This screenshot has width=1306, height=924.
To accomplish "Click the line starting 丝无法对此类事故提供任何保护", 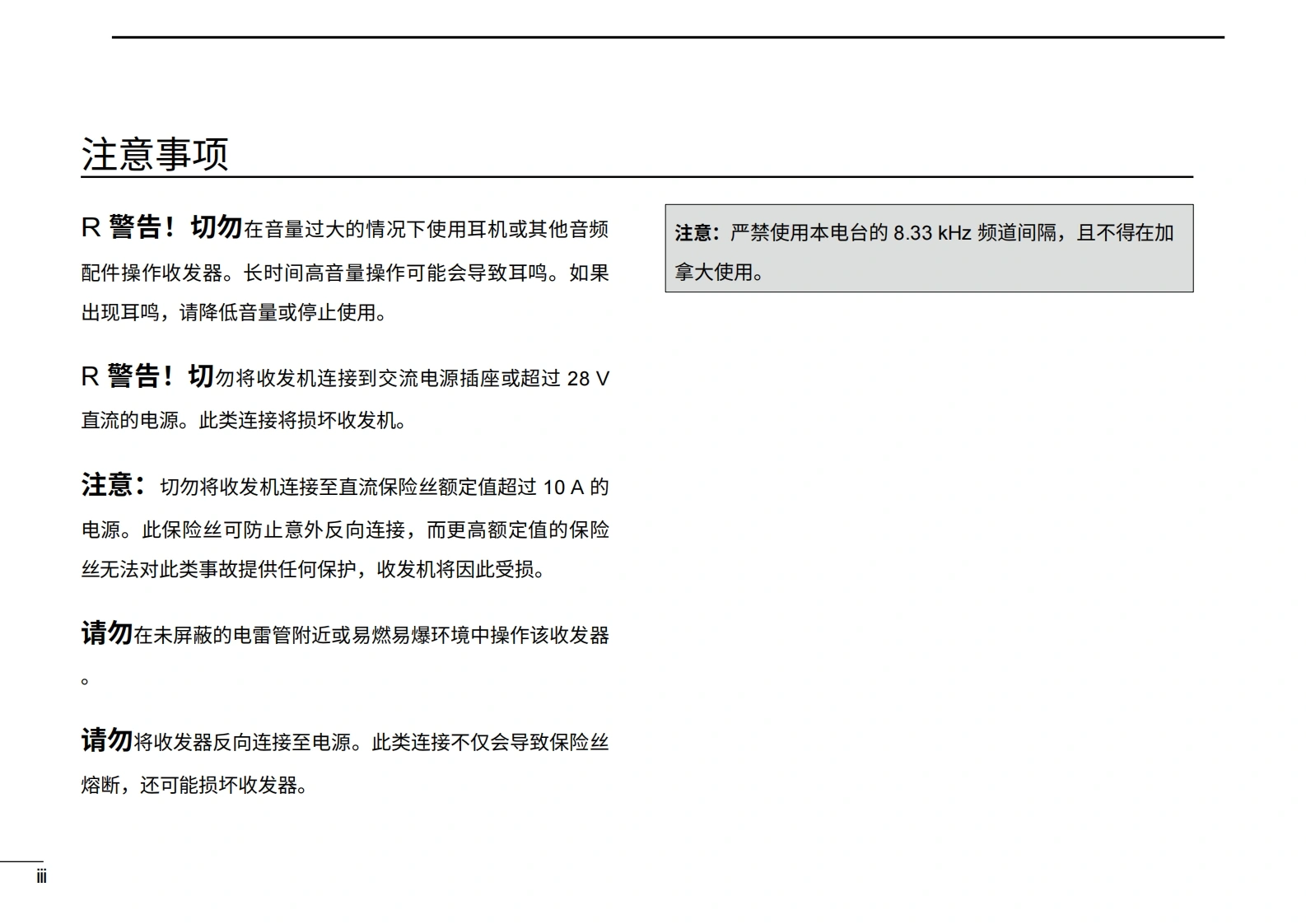I will [x=313, y=570].
